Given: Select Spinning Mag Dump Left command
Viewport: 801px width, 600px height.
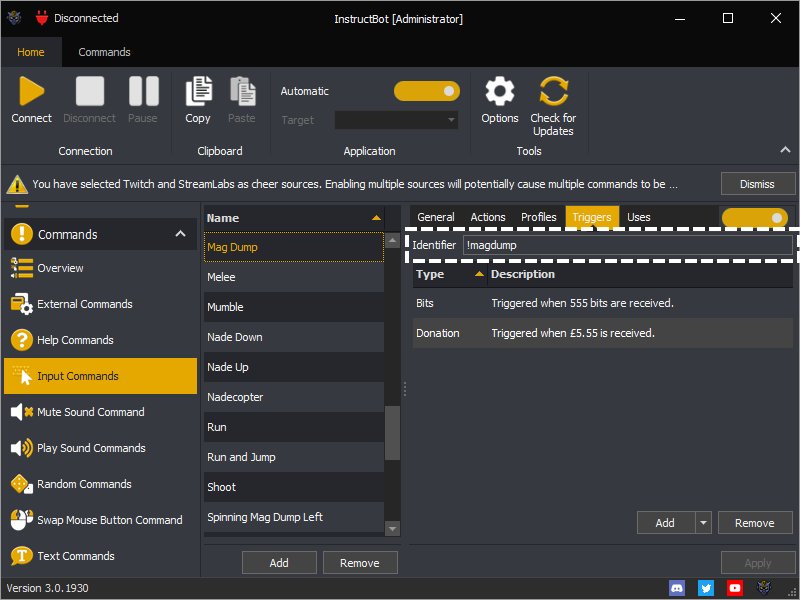Looking at the screenshot, I should pos(294,517).
